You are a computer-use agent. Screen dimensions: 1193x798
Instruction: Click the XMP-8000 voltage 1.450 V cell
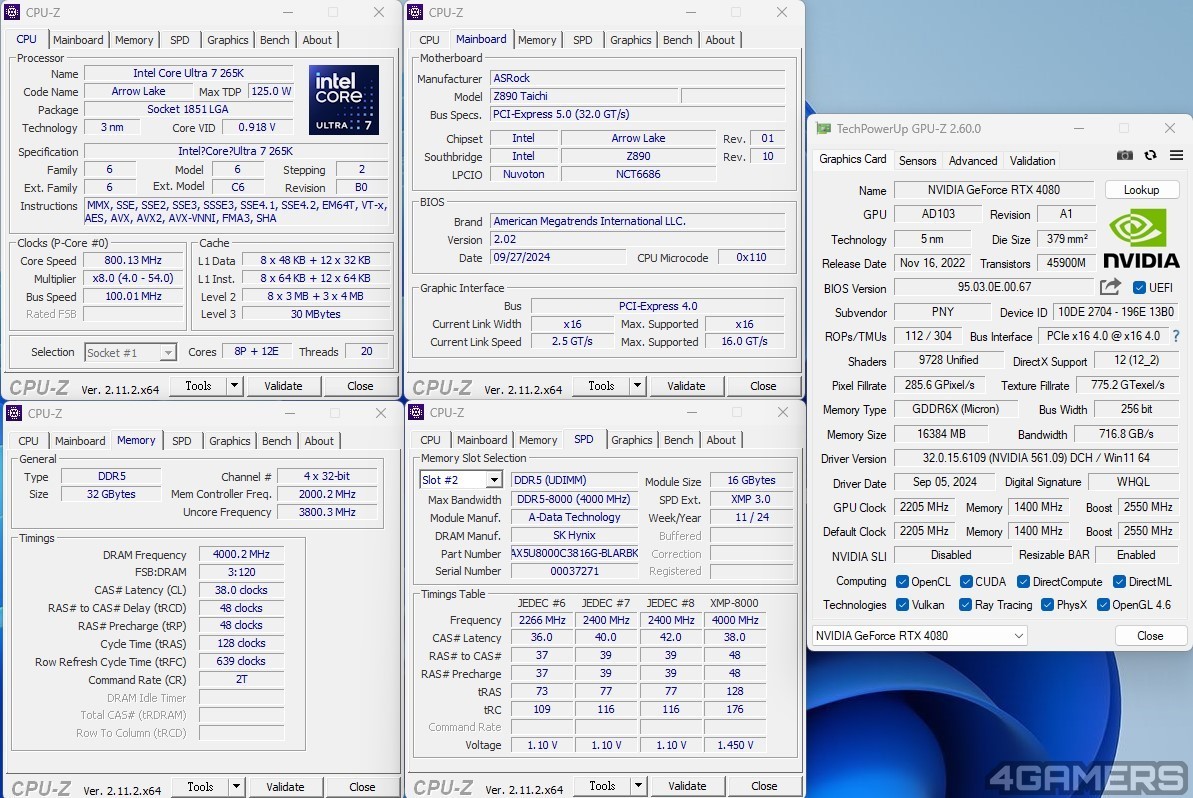[x=735, y=745]
